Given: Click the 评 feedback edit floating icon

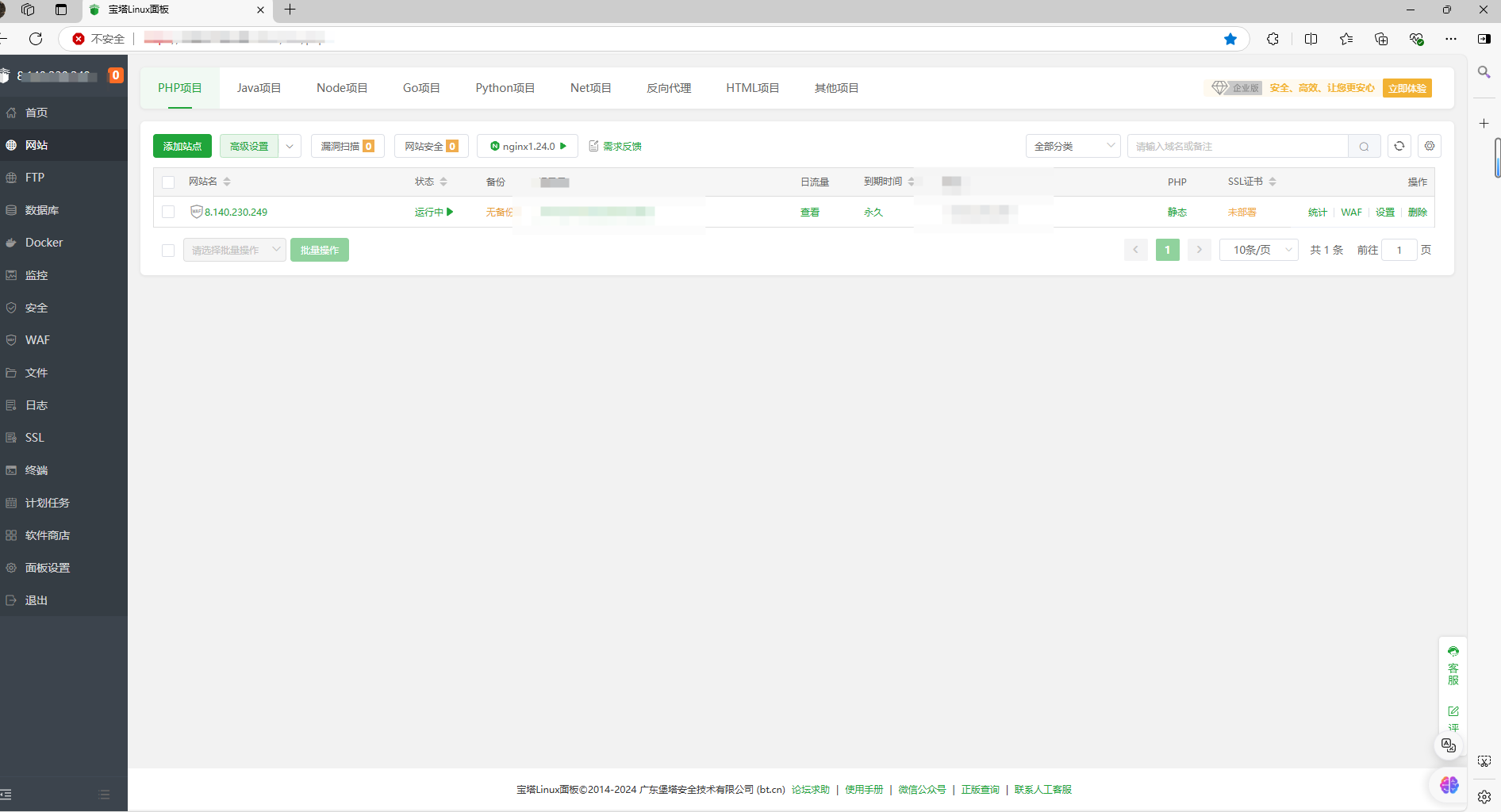Looking at the screenshot, I should click(x=1453, y=718).
